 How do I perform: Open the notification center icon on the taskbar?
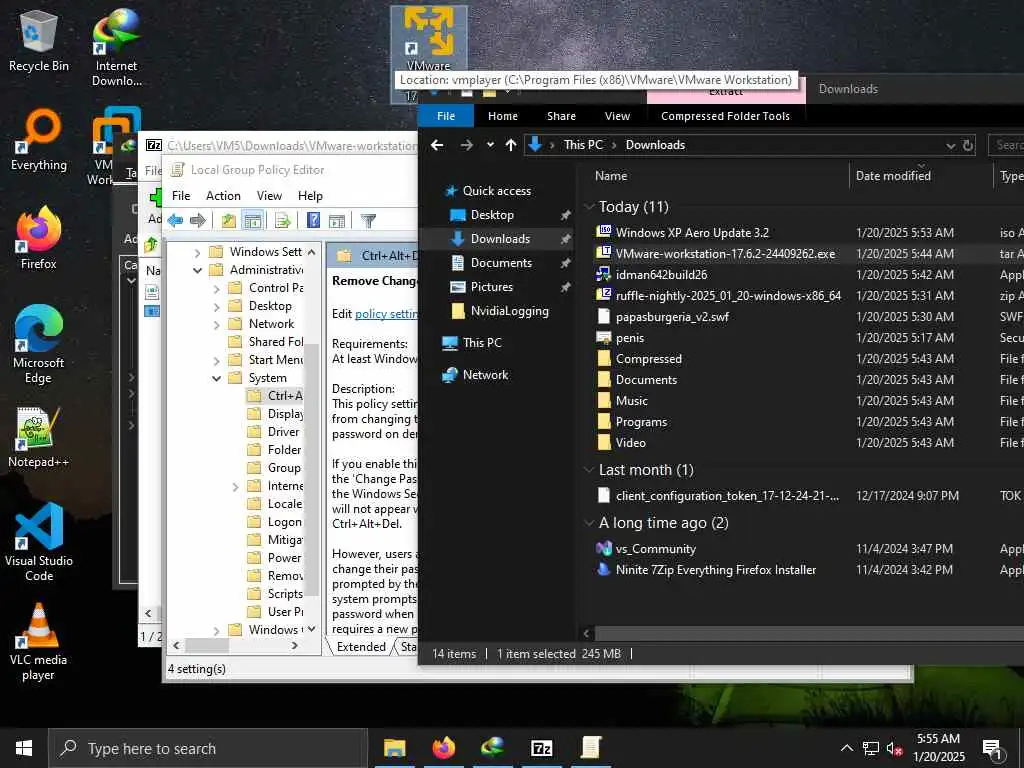point(993,749)
